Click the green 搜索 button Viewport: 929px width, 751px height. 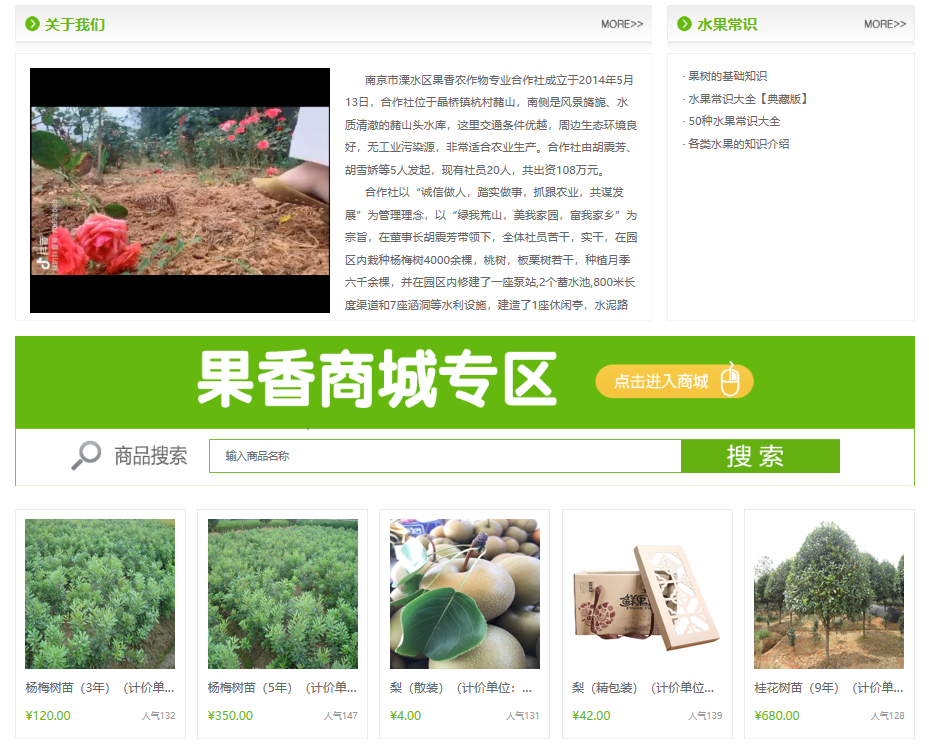(x=759, y=456)
